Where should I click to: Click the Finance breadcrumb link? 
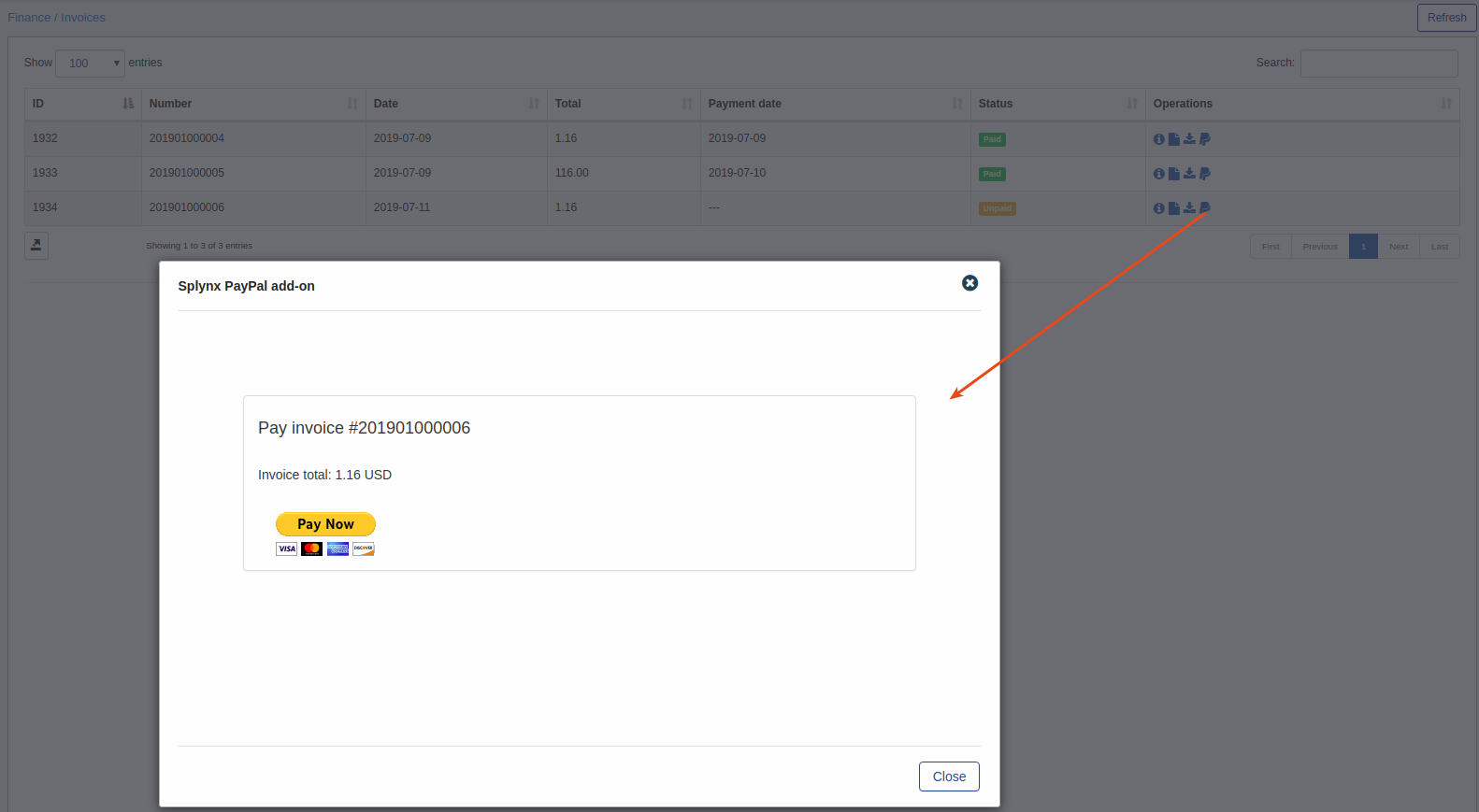click(29, 18)
